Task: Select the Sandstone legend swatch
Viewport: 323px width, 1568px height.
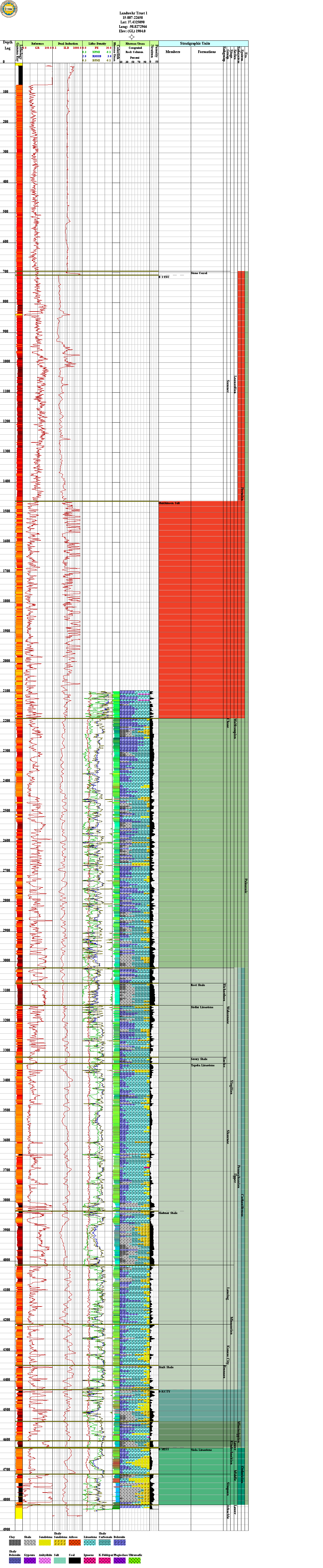Action: pyautogui.click(x=45, y=1543)
